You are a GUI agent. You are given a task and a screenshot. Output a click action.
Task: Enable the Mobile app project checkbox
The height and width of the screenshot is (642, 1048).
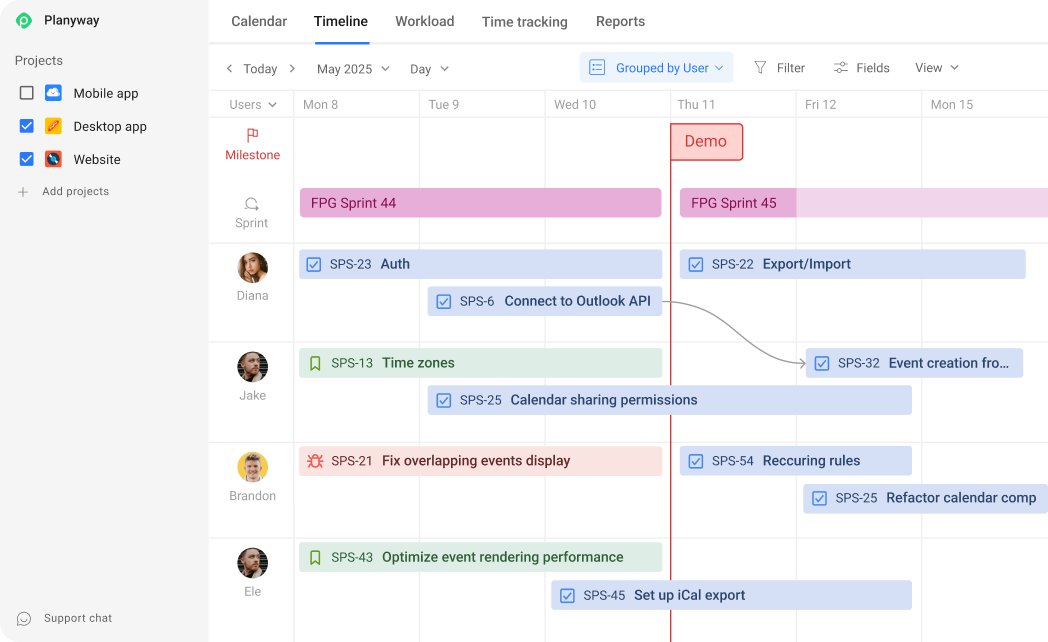tap(26, 92)
